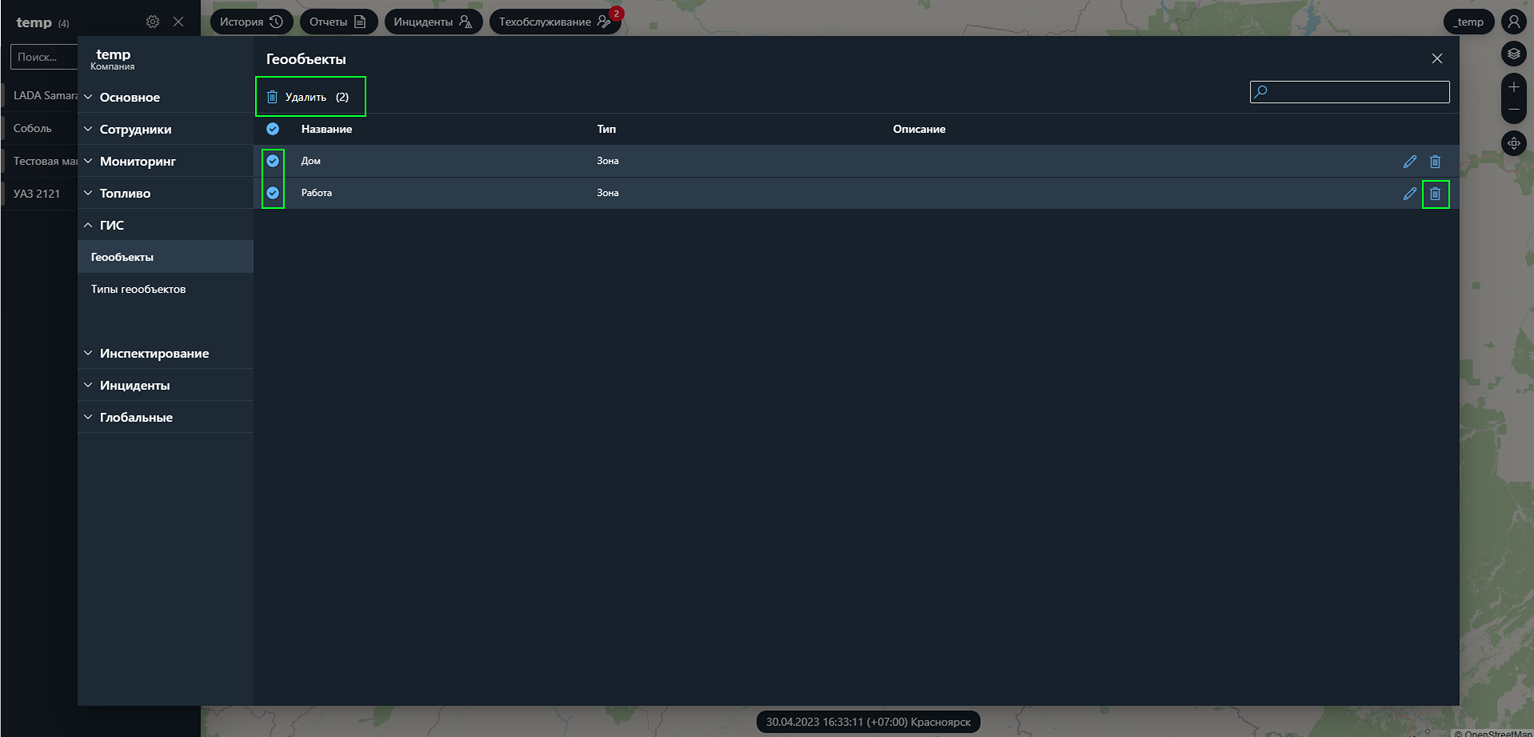Click the pencil edit icon for Работа
Screen dimensions: 1534x737
(1410, 193)
